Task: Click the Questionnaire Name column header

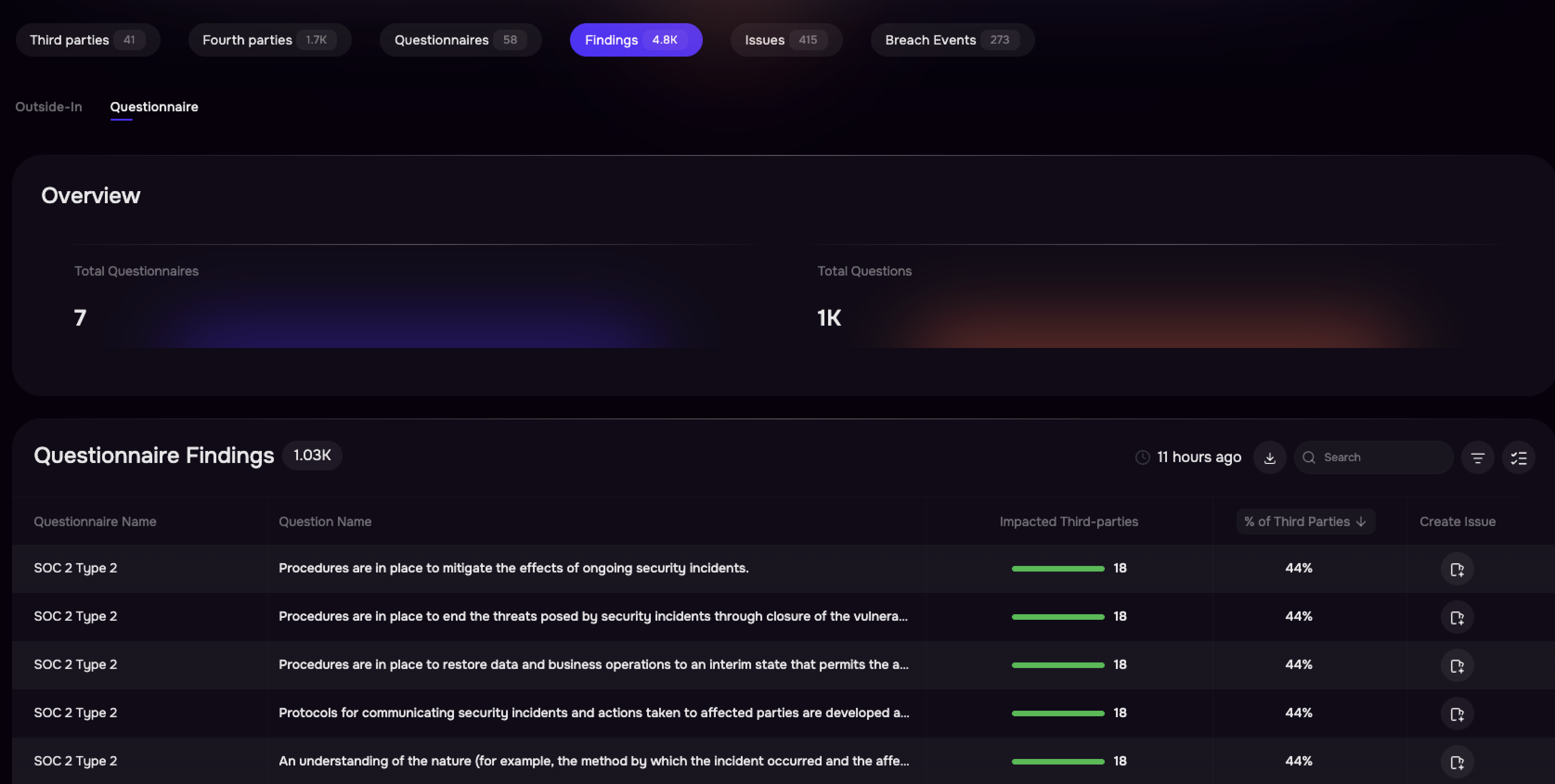Action: click(95, 521)
